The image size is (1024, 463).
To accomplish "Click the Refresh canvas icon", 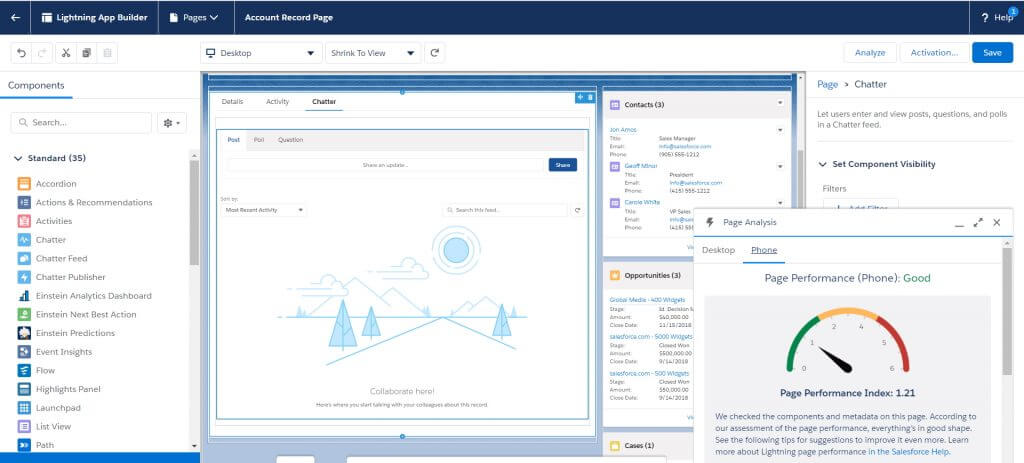I will tap(435, 53).
